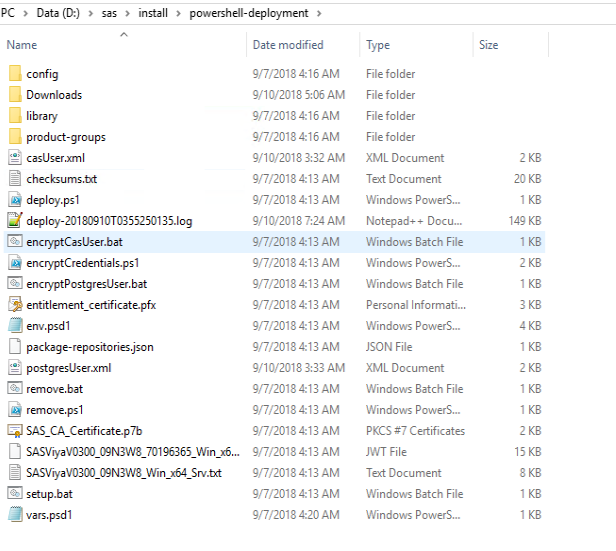
Task: Click the 149 KB size value
Action: [525, 221]
